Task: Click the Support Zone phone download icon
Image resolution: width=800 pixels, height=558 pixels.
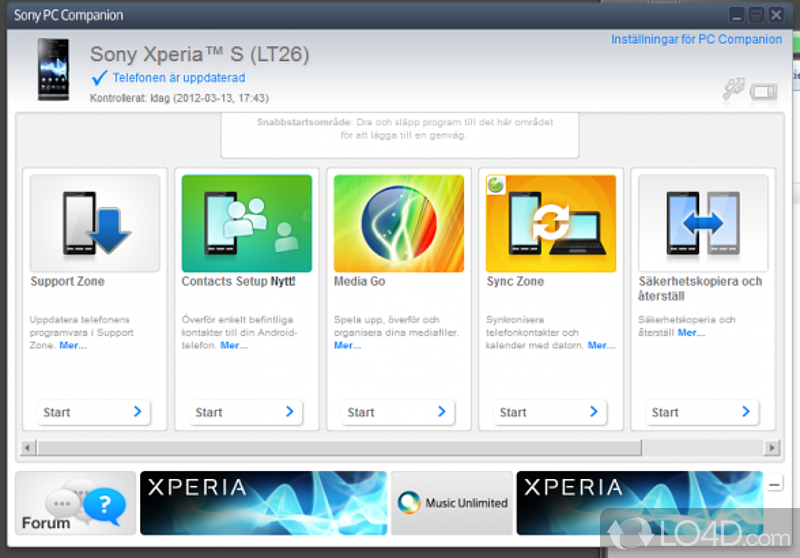Action: pyautogui.click(x=95, y=223)
